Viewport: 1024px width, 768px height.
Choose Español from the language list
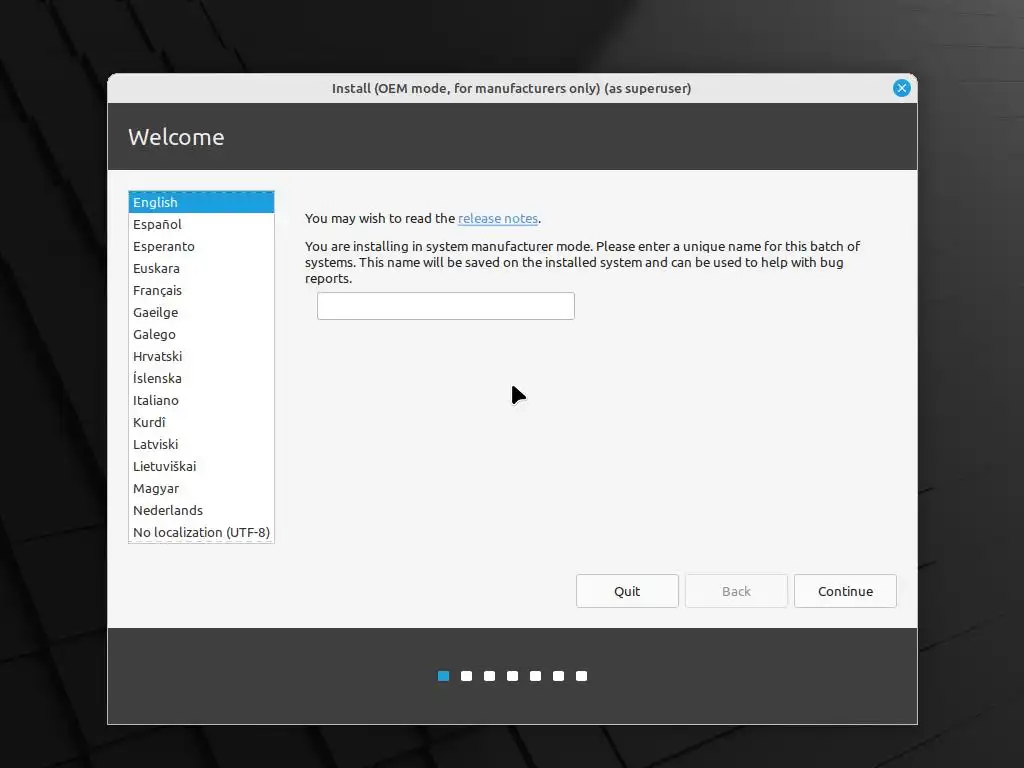tap(201, 224)
